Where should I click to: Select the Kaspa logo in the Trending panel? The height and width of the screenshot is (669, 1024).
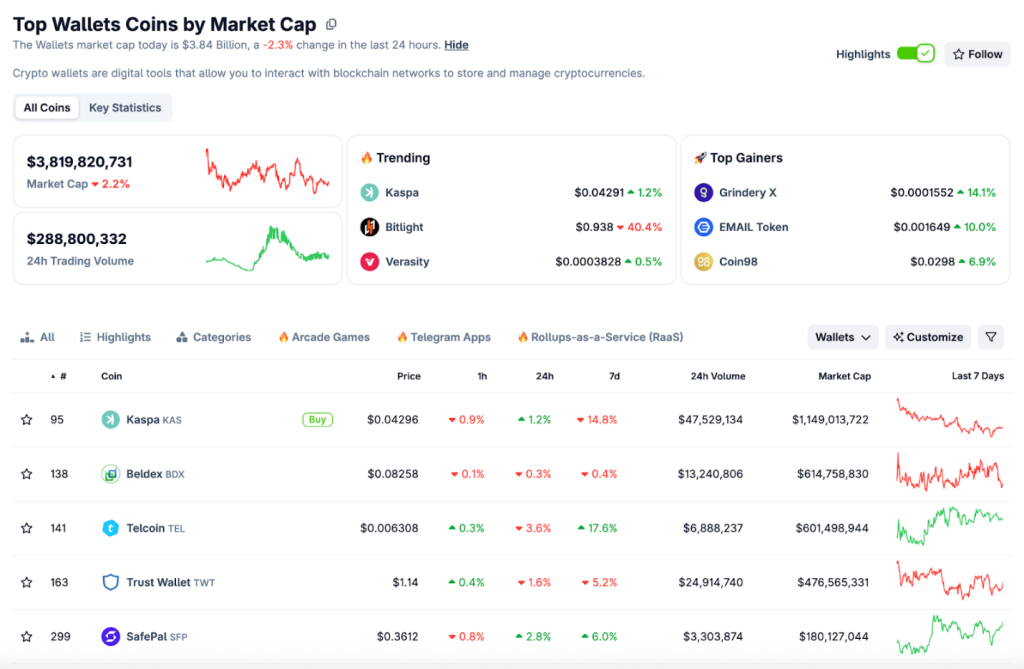367,192
